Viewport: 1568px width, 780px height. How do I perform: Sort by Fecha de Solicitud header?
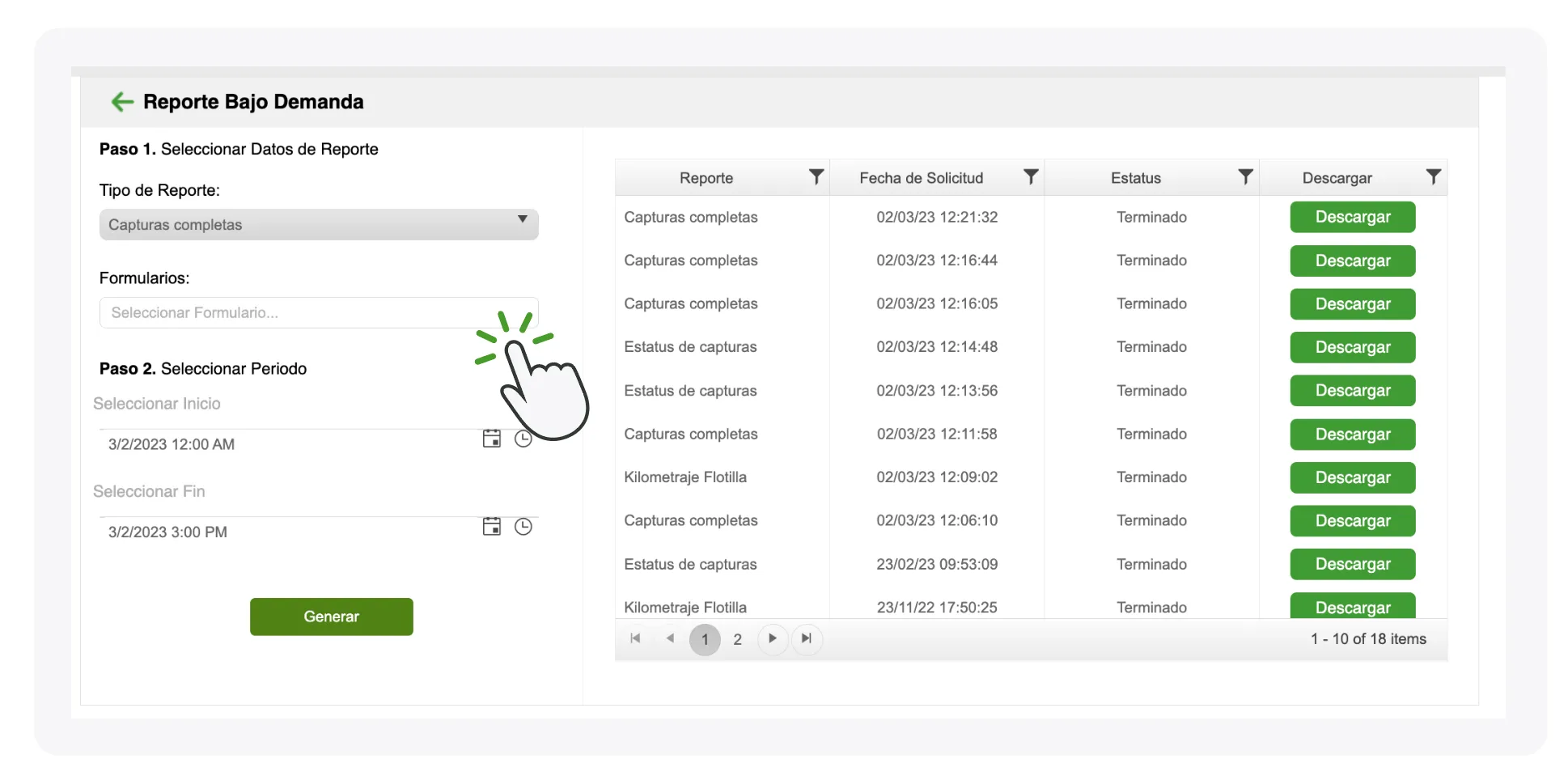(x=922, y=178)
